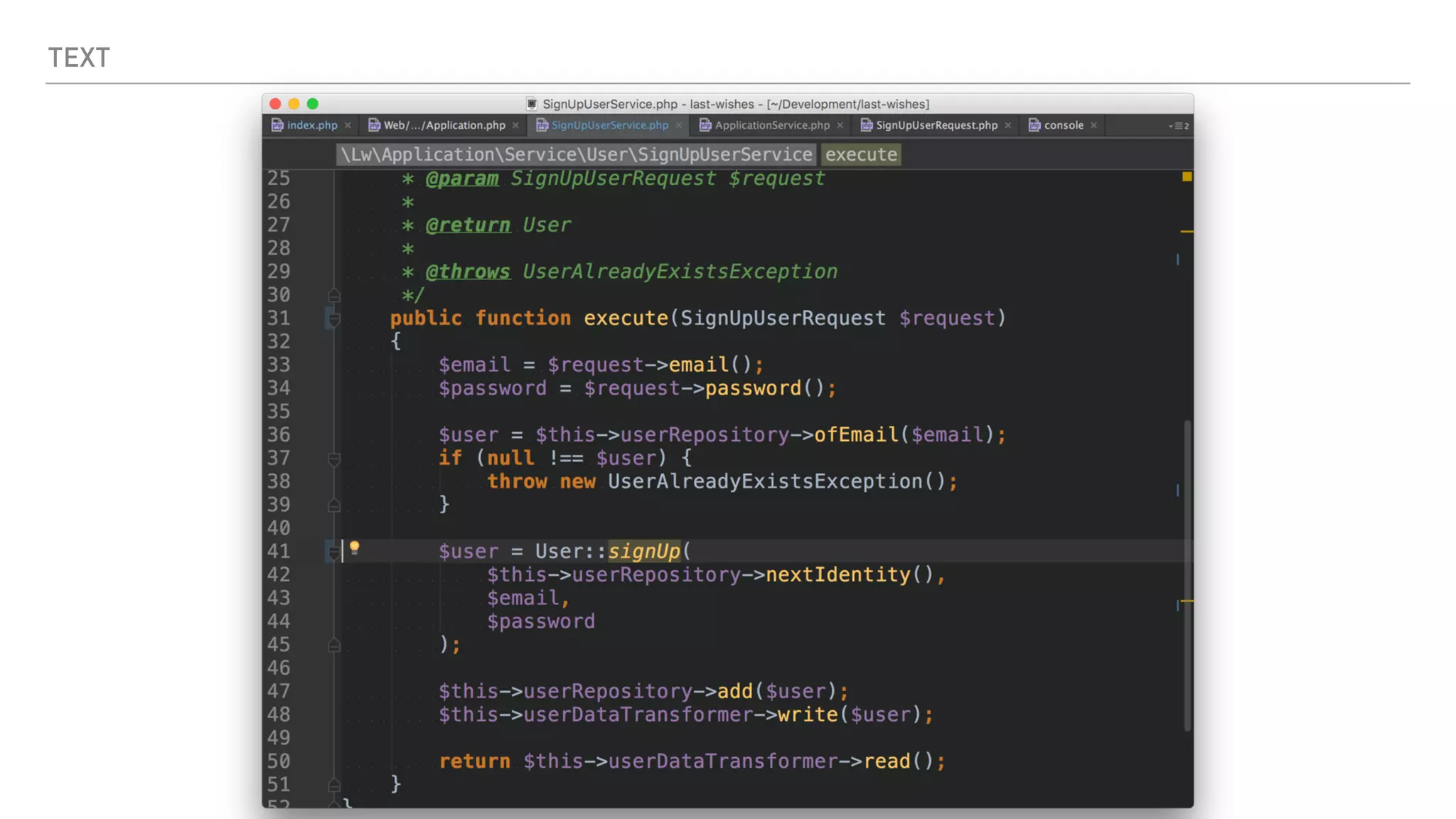Click the SignUpUserService namespace breadcrumb
This screenshot has width=1456, height=819.
click(x=576, y=154)
